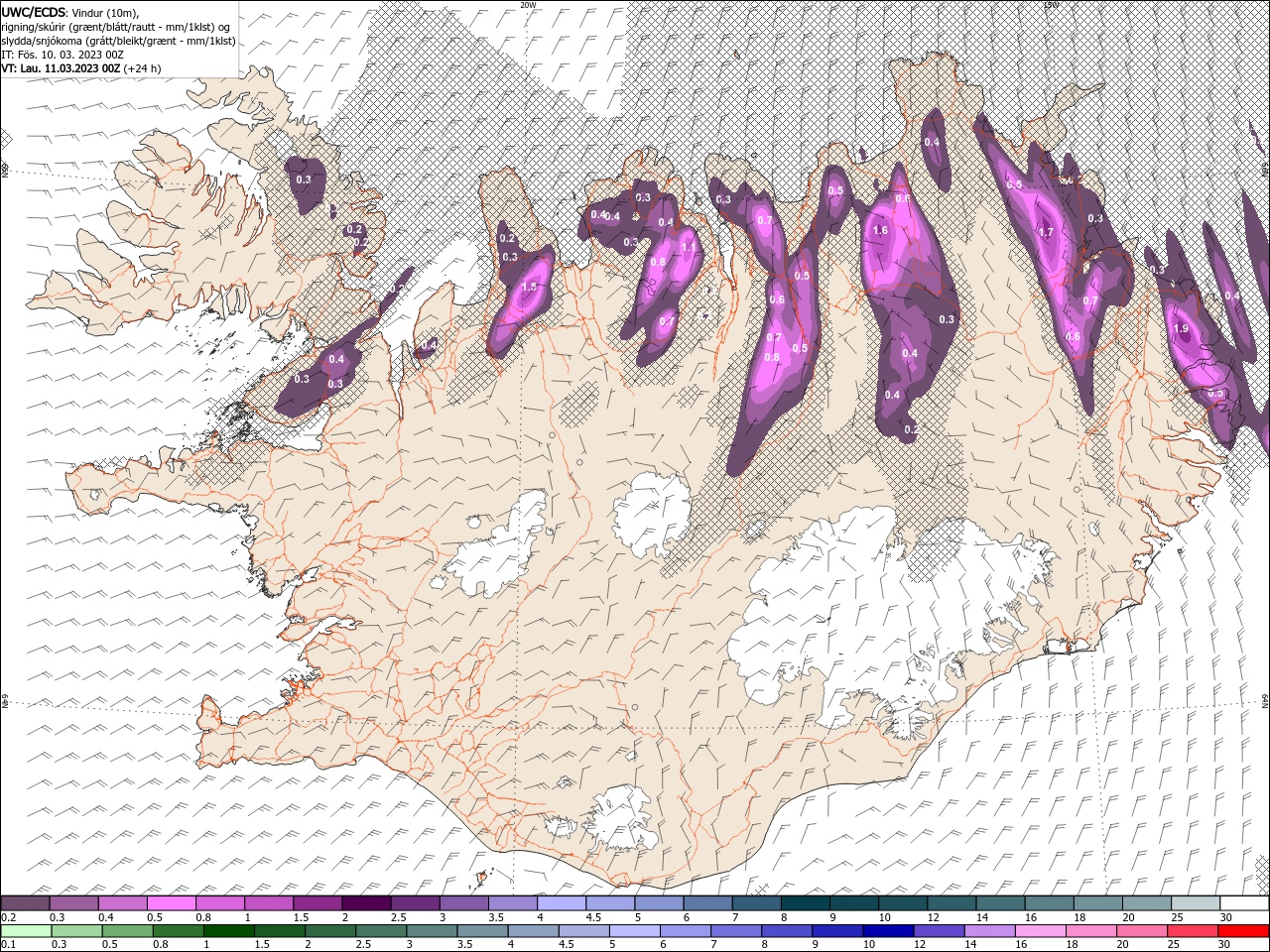Click the 1.6 snowfall value on the map
Image resolution: width=1270 pixels, height=952 pixels.
tap(880, 230)
